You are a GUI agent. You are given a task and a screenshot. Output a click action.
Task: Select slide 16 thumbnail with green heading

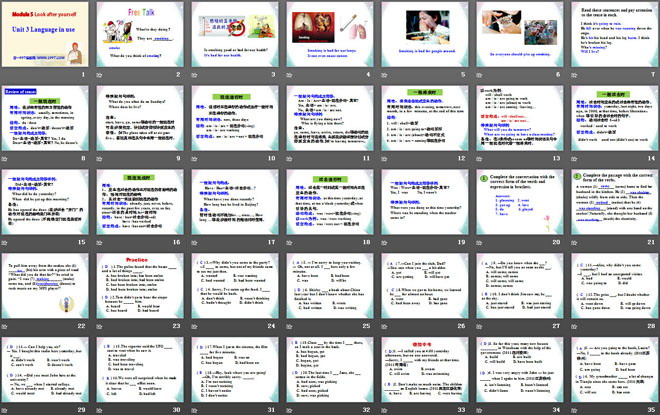(x=140, y=202)
